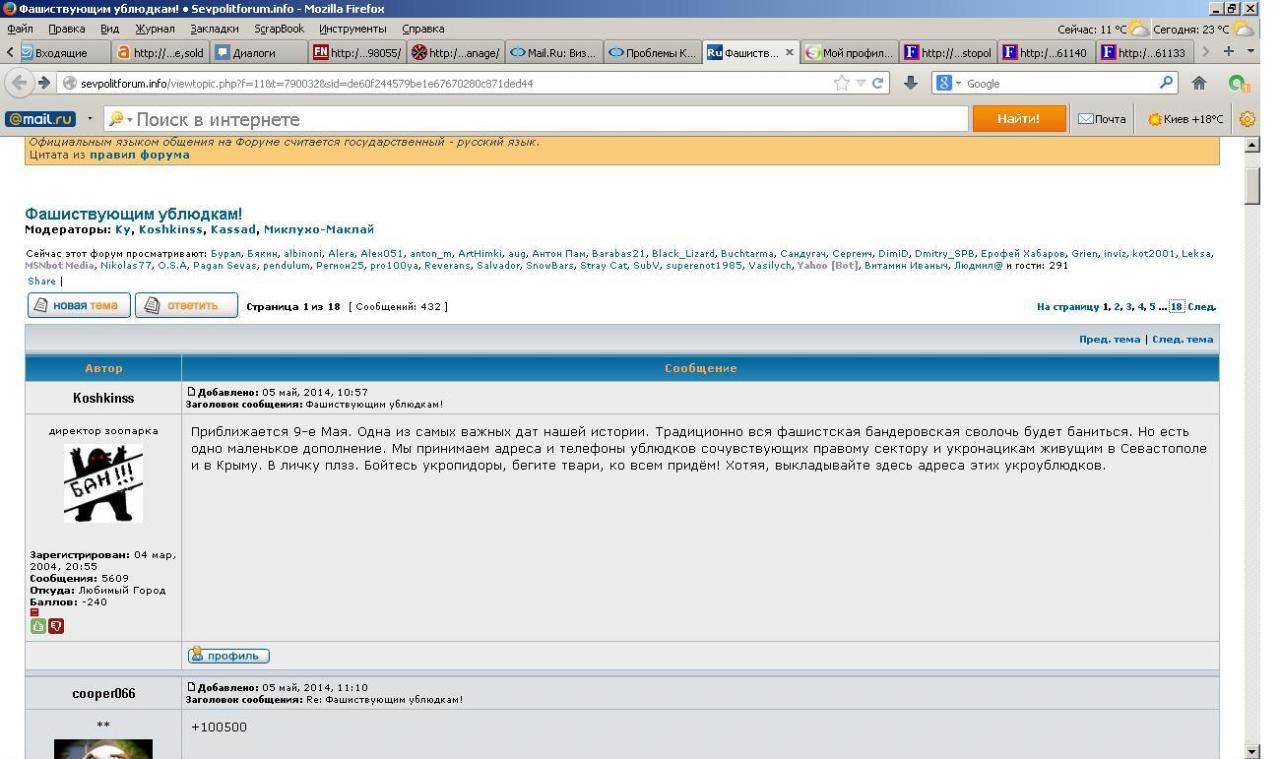Image resolution: width=1280 pixels, height=759 pixels.
Task: Click the browser back arrow button
Action: [16, 84]
